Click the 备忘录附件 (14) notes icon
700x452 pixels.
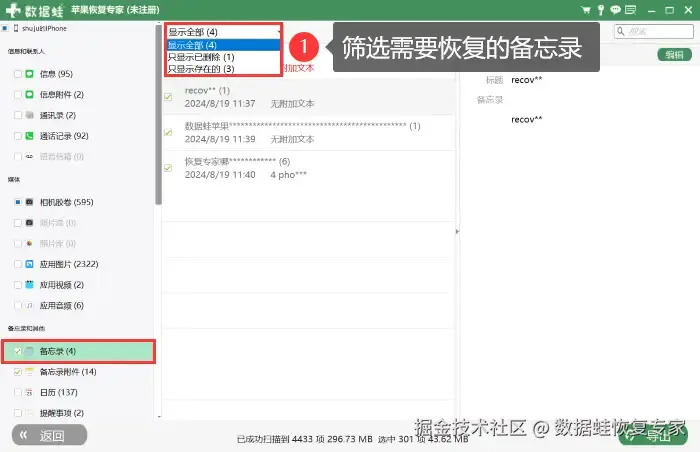(x=29, y=372)
